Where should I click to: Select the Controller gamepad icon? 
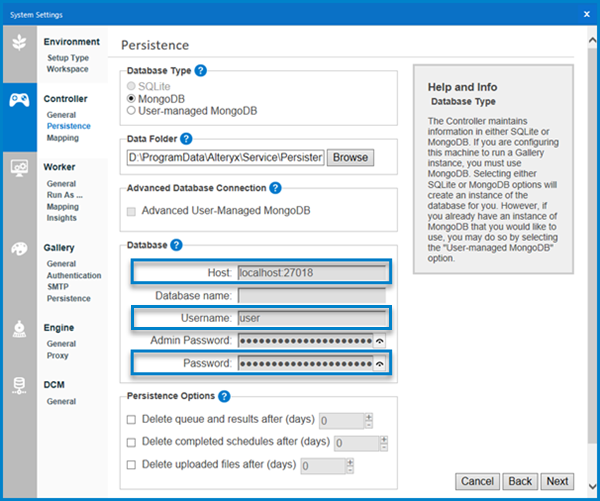(19, 100)
